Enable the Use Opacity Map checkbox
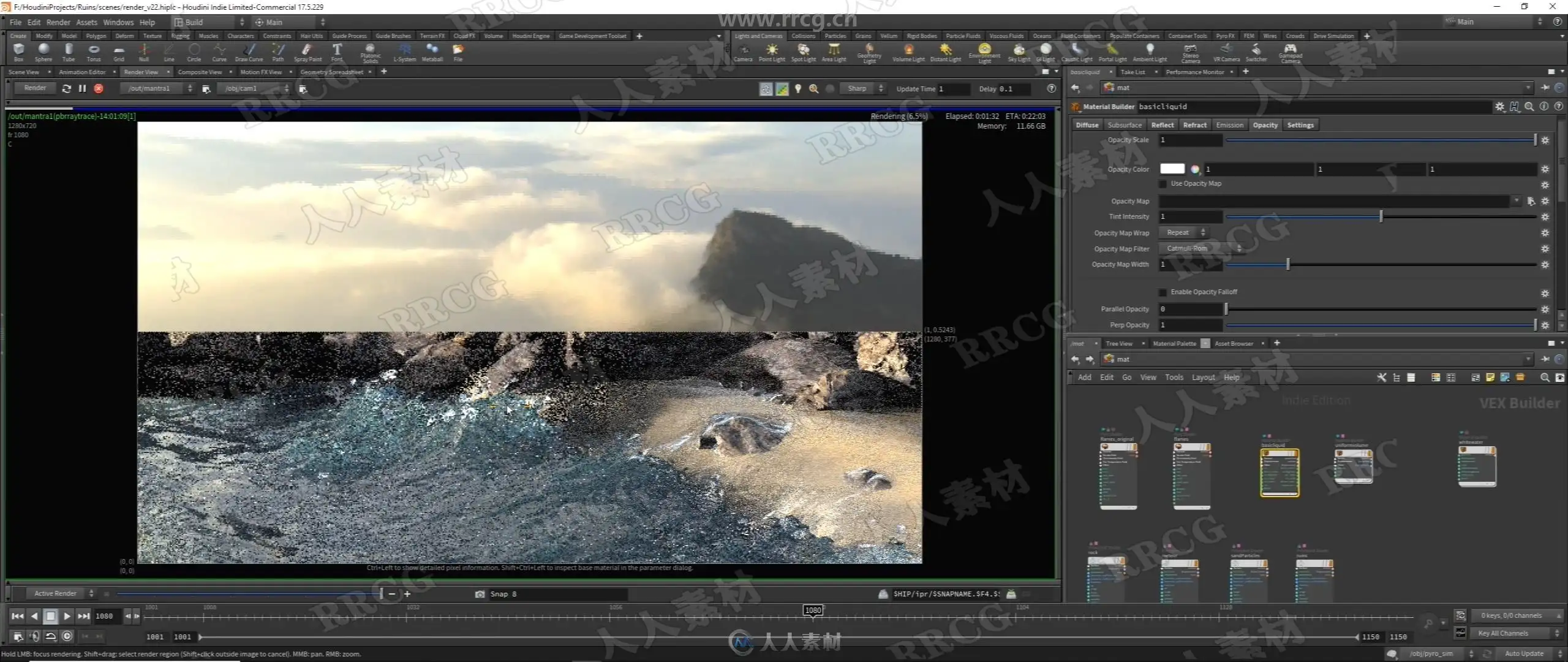Screen dimensions: 1568x662 (x=1163, y=184)
